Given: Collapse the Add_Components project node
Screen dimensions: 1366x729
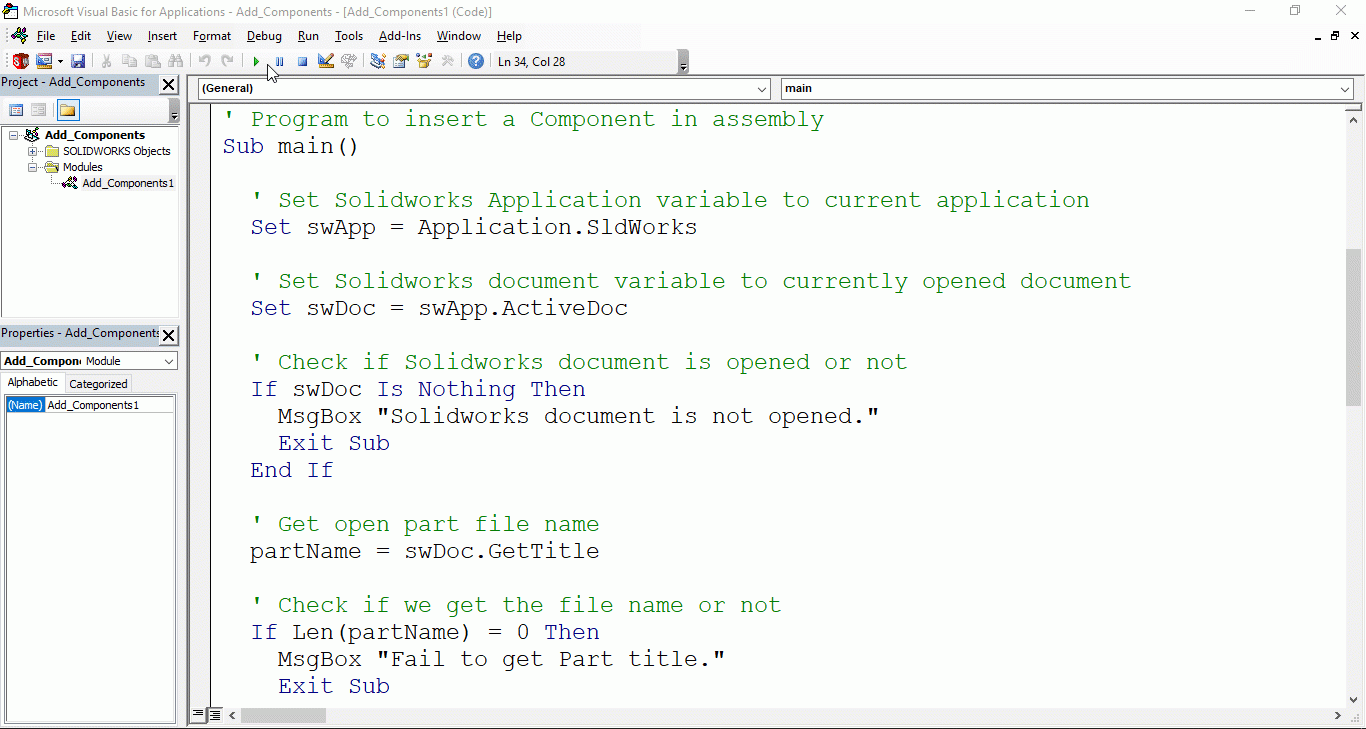Looking at the screenshot, I should (x=15, y=135).
